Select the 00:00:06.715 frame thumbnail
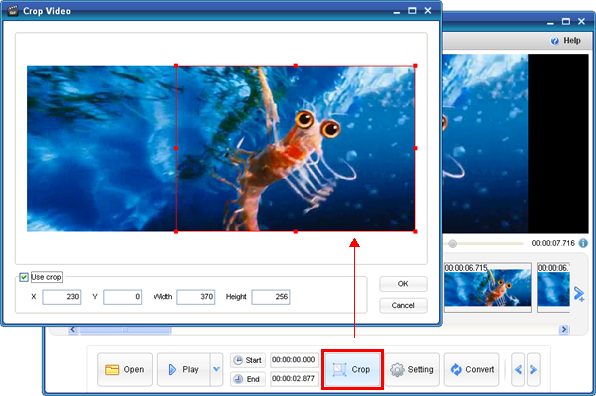The width and height of the screenshot is (596, 396). [x=488, y=288]
